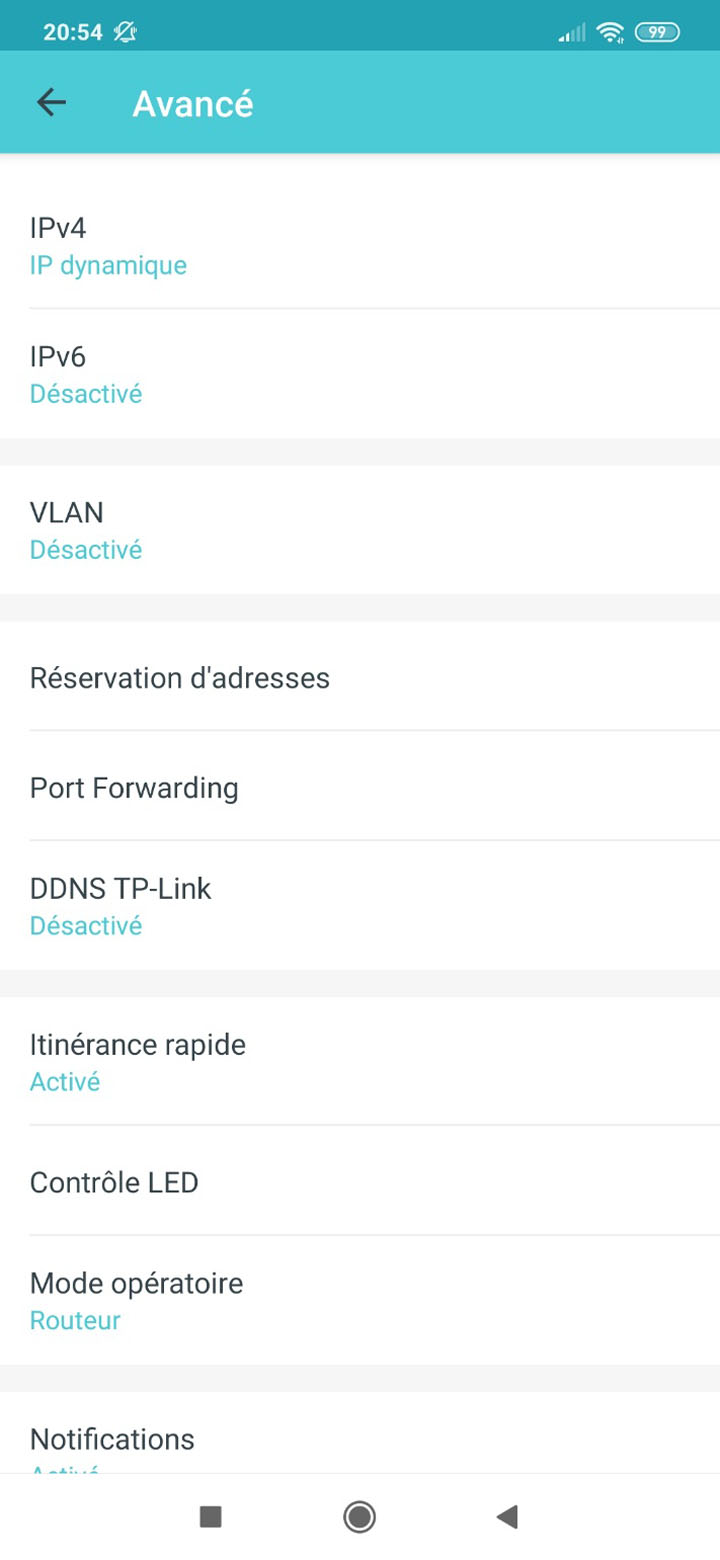
Task: Open Réservation d'adresses
Action: pyautogui.click(x=360, y=677)
